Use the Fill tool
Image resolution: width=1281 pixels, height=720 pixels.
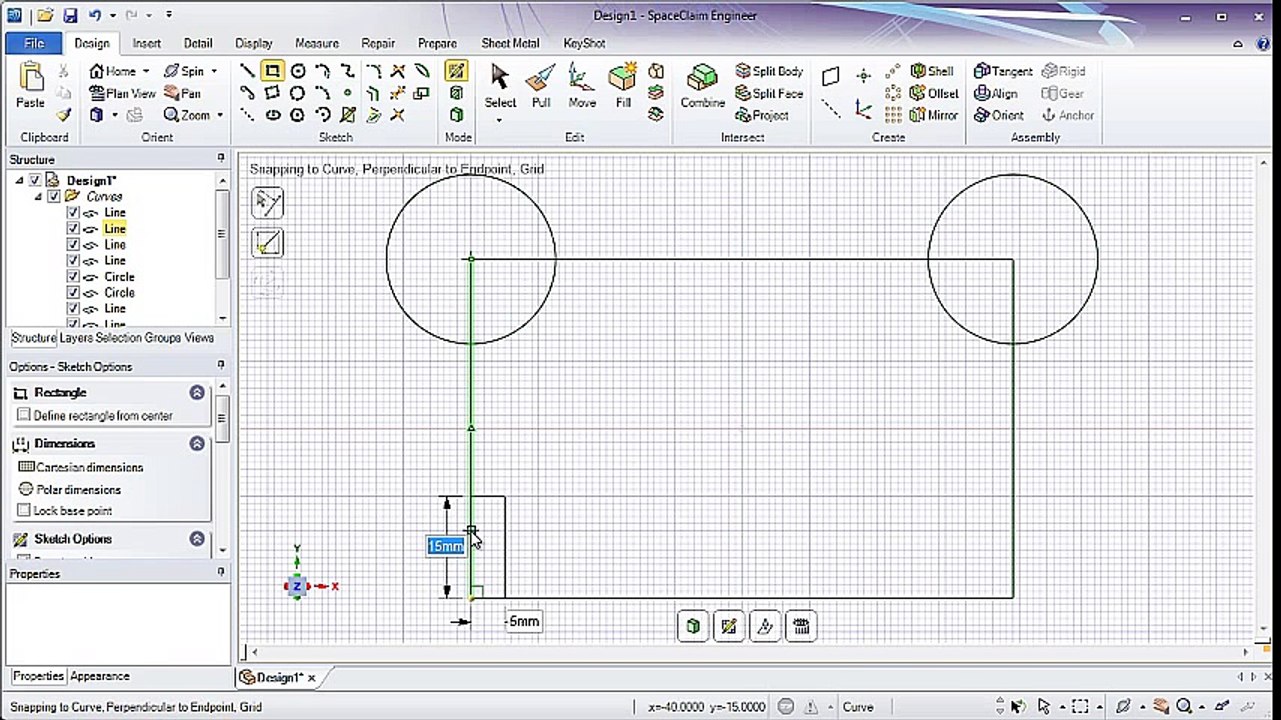[x=623, y=86]
